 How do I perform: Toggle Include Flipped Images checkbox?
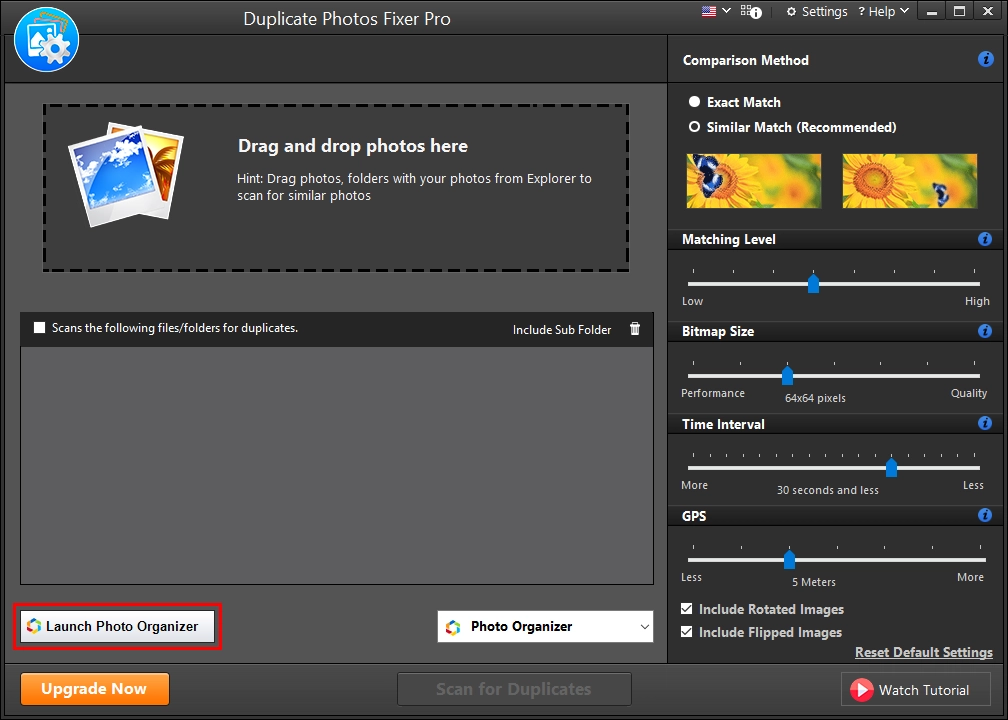(x=687, y=632)
